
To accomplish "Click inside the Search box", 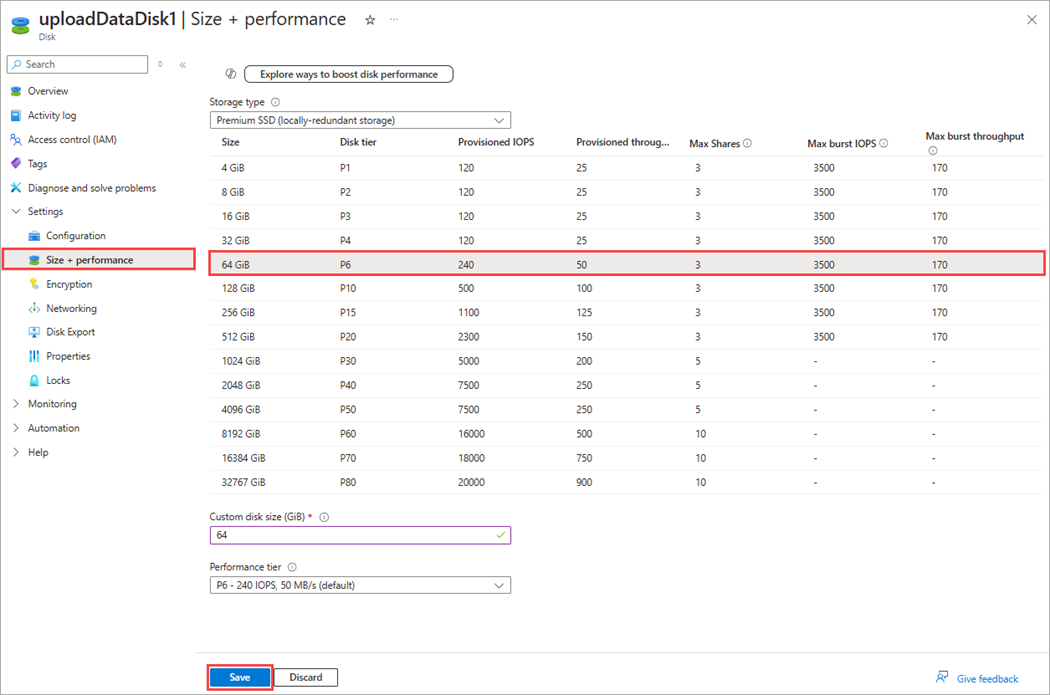I will click(77, 64).
